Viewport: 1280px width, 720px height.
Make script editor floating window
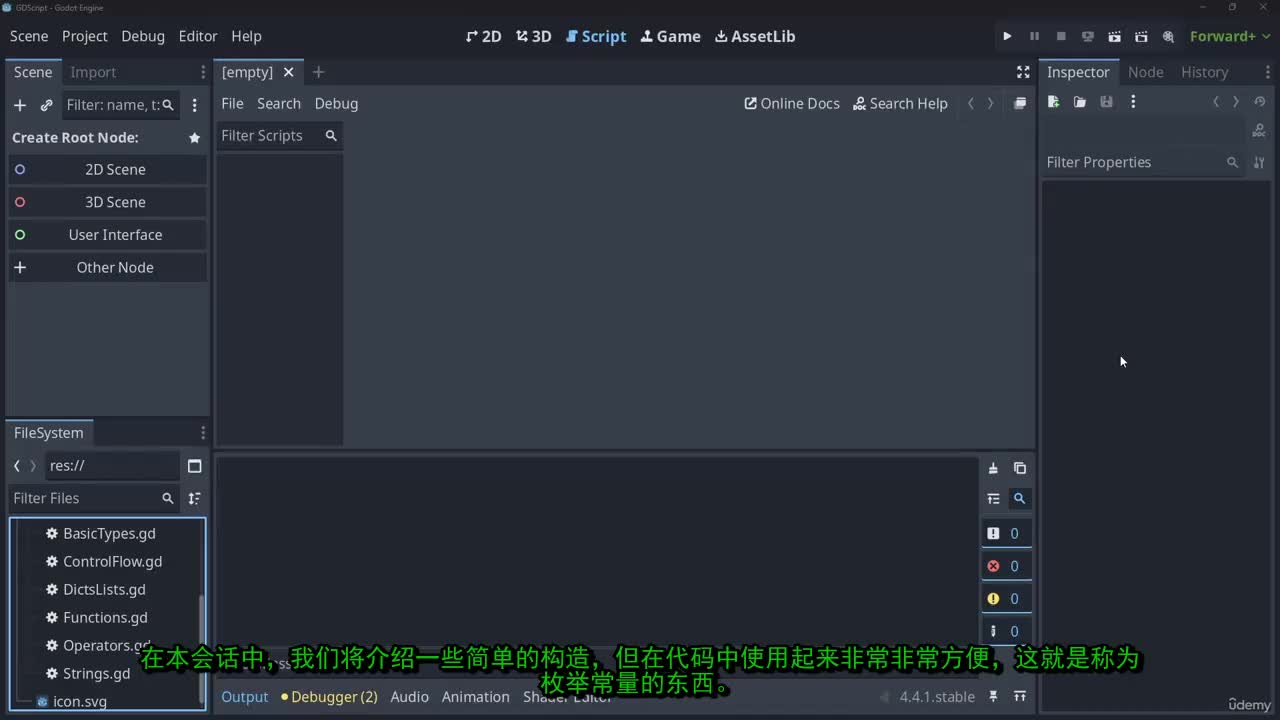tap(1020, 103)
